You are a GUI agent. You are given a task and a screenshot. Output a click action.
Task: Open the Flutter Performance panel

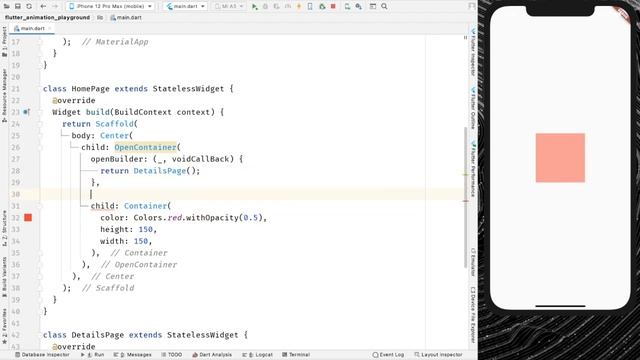tap(473, 169)
